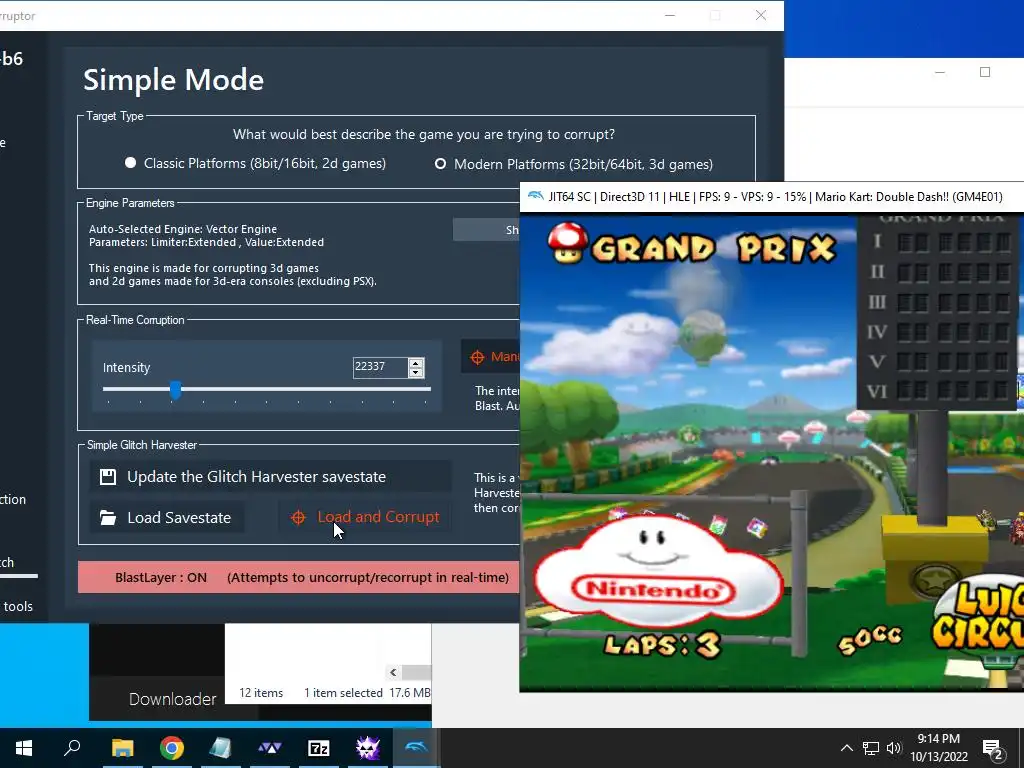Click the Load Savestate button
Viewport: 1024px width, 768px height.
(x=167, y=518)
